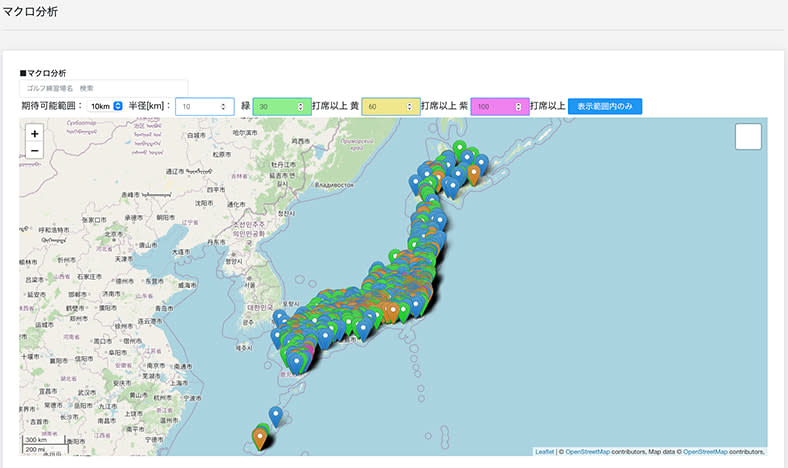Open the Leaflet attribution link
The height and width of the screenshot is (468, 788).
tap(544, 452)
